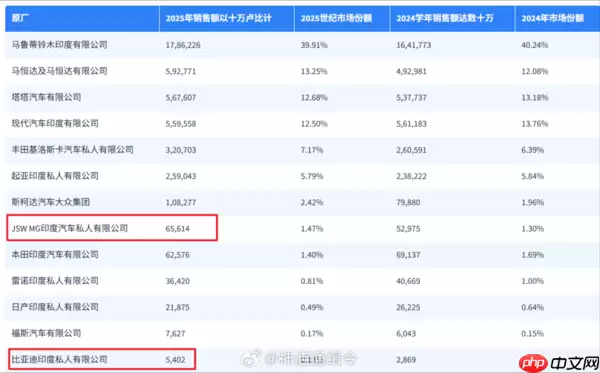Select the 1,08,277 value
Image resolution: width=600 pixels, height=373 pixels.
[x=181, y=202]
